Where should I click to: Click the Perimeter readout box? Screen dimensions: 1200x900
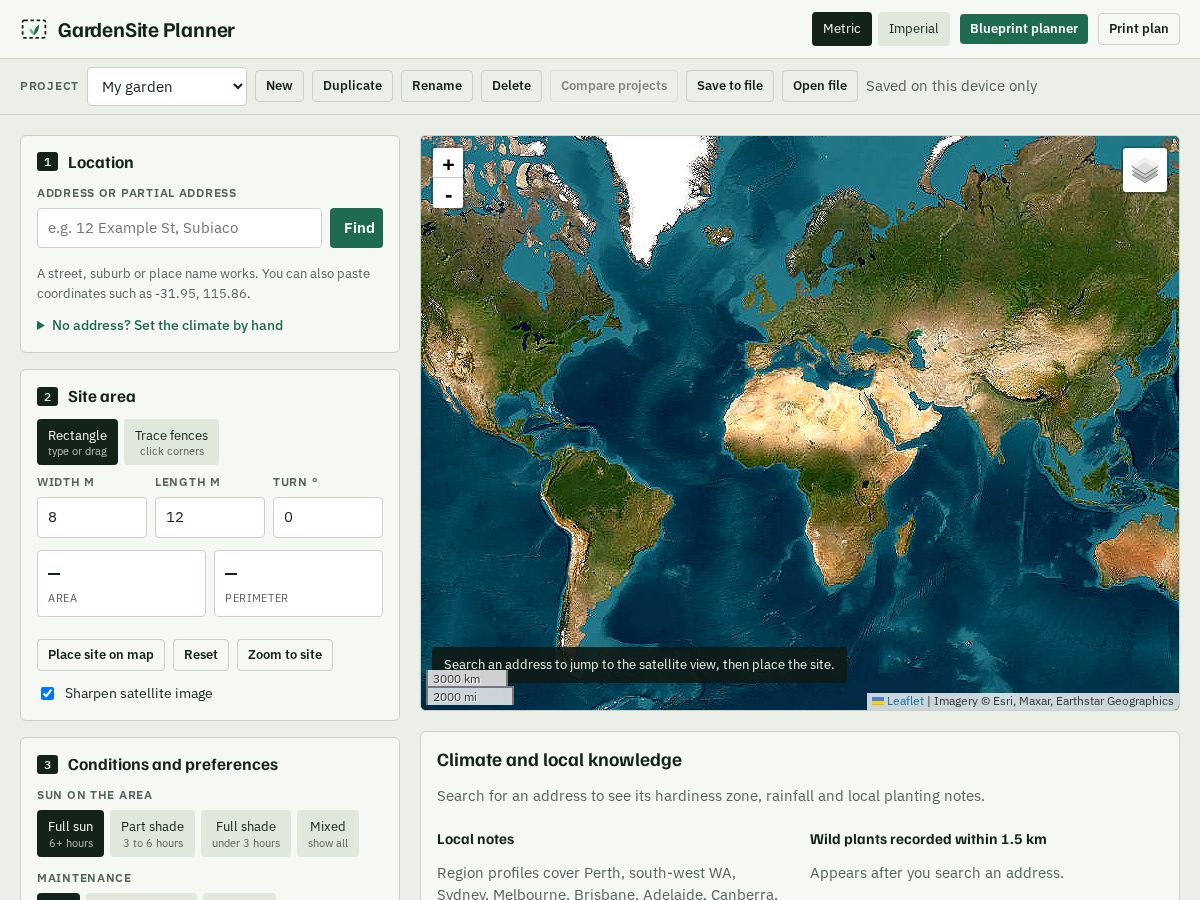298,583
